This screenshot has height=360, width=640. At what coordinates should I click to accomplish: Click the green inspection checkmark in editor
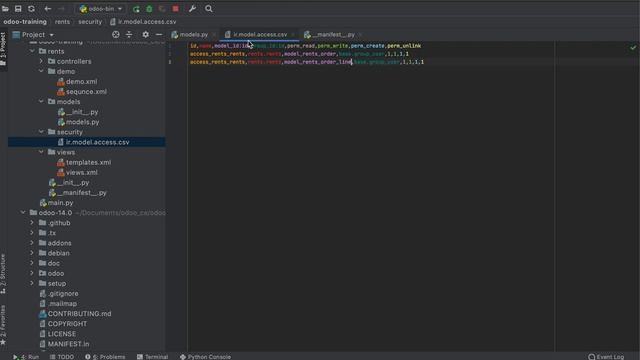tap(633, 47)
